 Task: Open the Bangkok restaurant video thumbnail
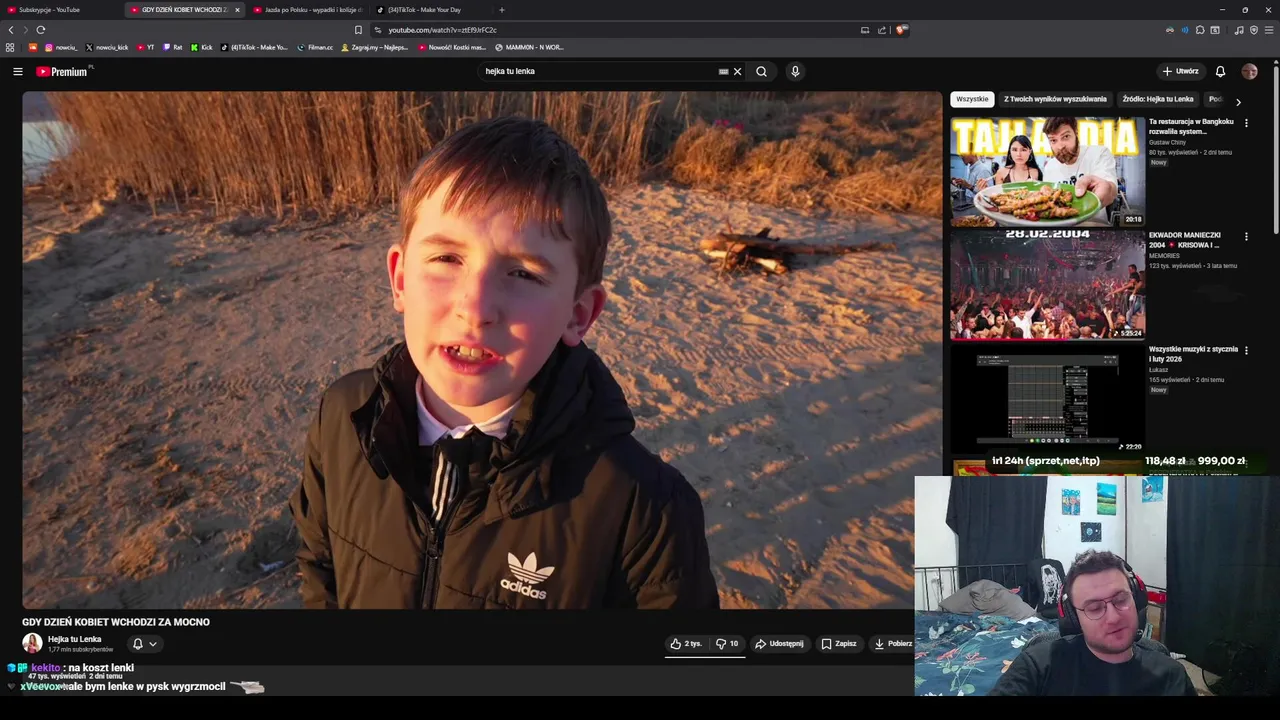click(x=1047, y=172)
